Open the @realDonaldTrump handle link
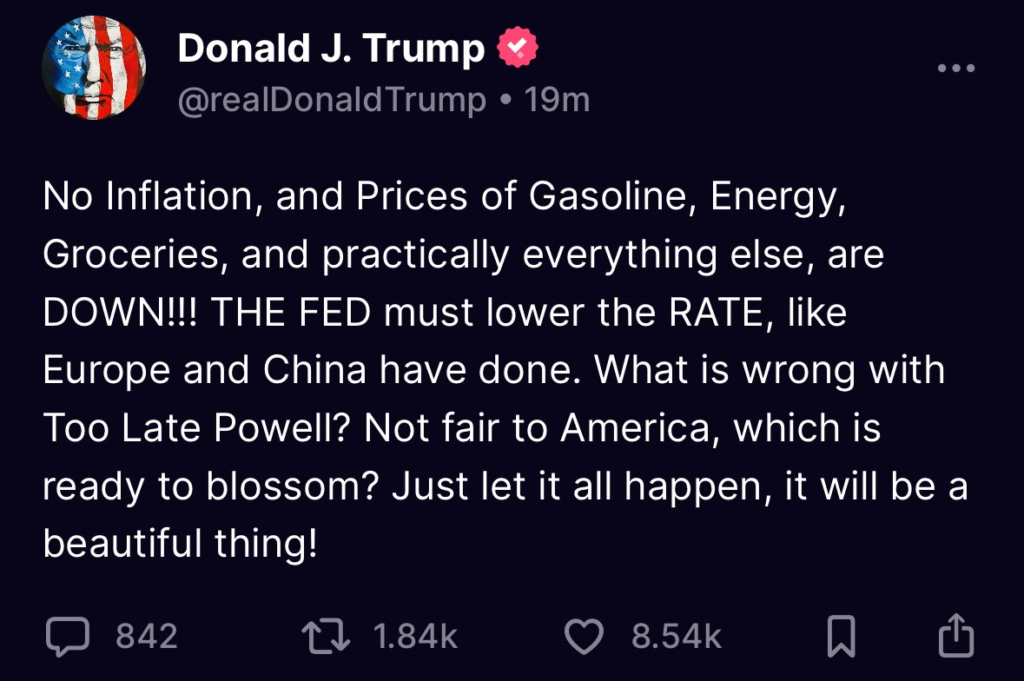Viewport: 1024px width, 681px height. [332, 99]
